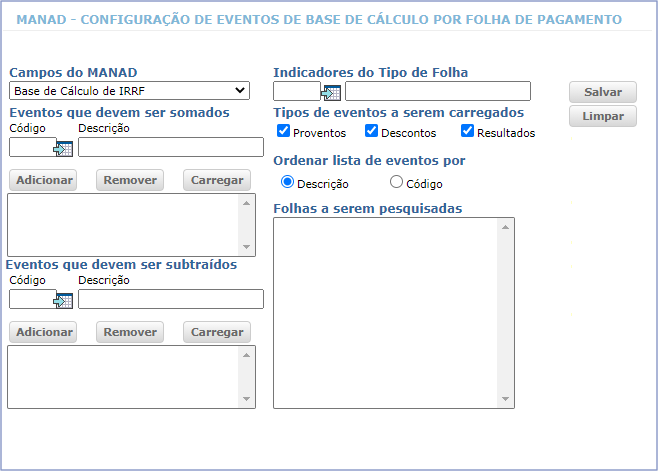
Task: Click the Limpar button
Action: click(x=602, y=116)
